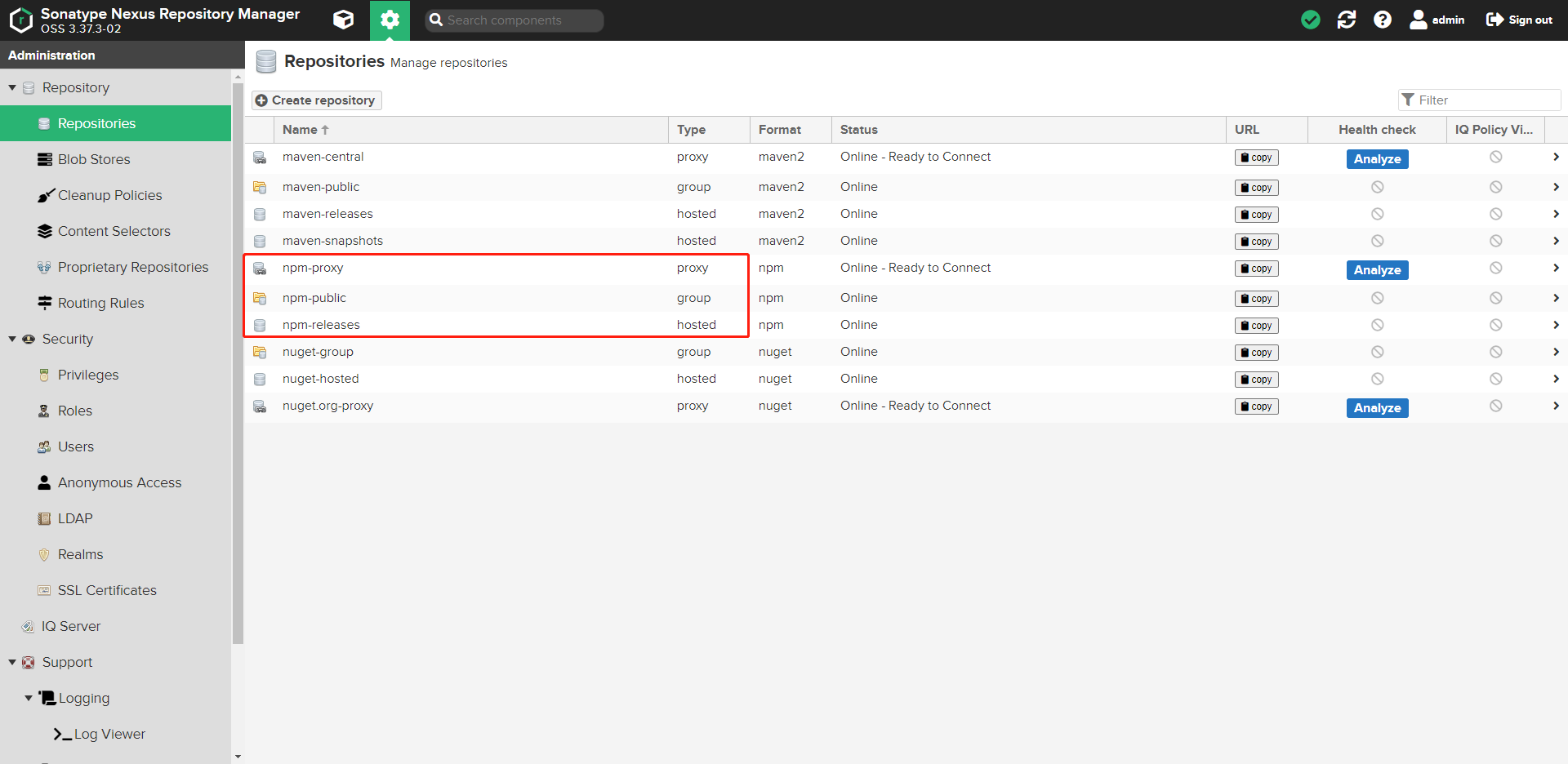Screen dimensions: 1568x764
Task: Open nuget-group row chevron
Action: (1556, 352)
